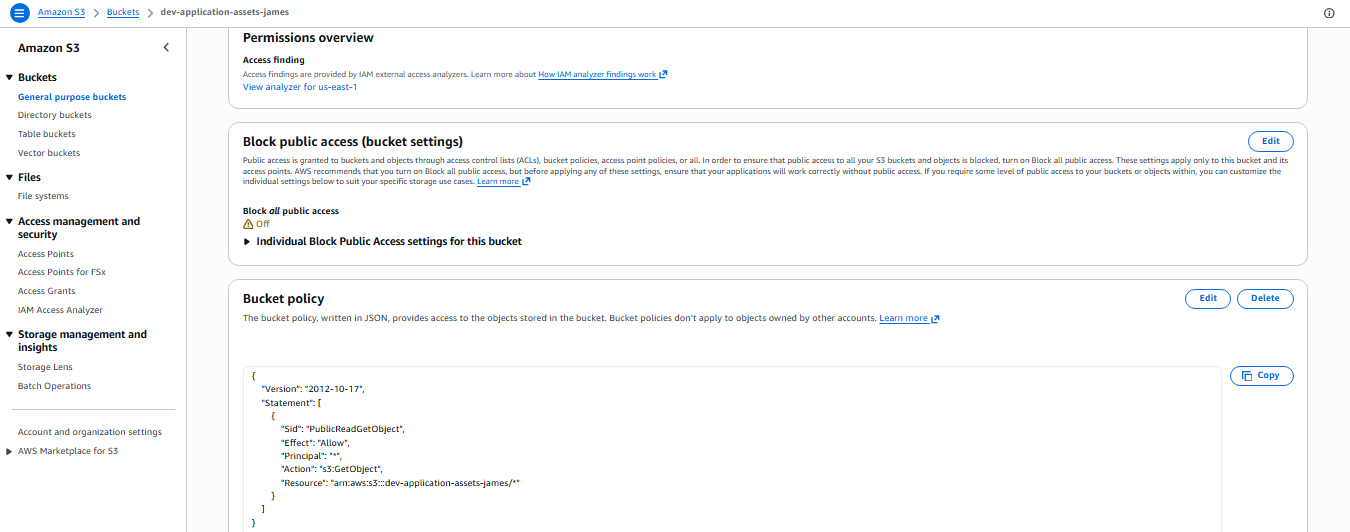This screenshot has height=532, width=1350.
Task: Select General purpose buckets
Action: click(x=72, y=97)
